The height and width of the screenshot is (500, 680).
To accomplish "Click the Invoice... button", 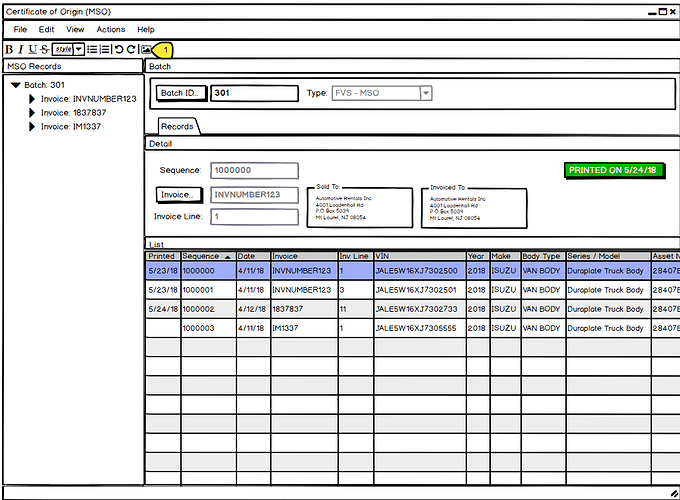I will 179,195.
